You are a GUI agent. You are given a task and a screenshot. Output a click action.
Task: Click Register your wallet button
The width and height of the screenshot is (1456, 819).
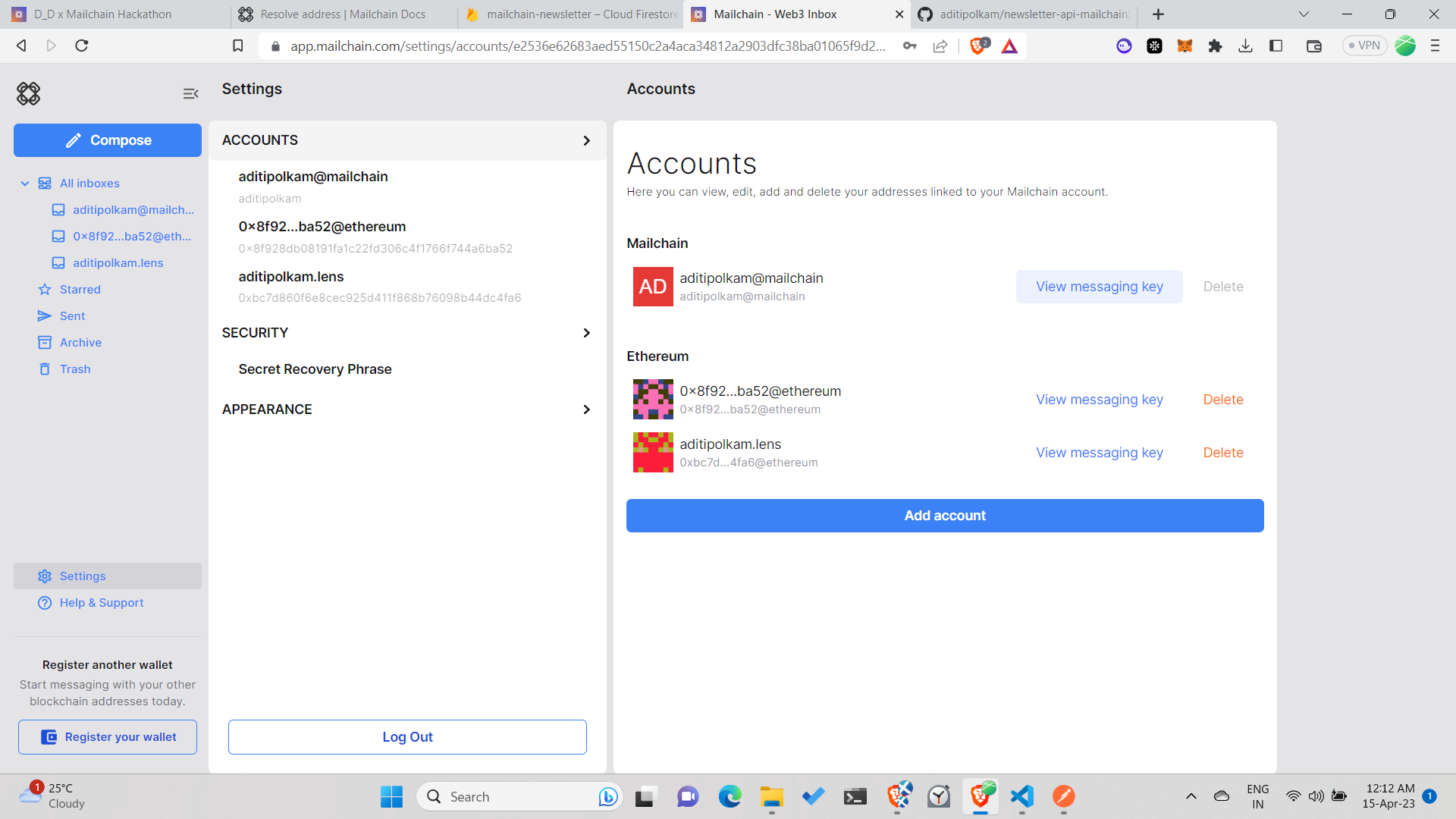pyautogui.click(x=108, y=737)
